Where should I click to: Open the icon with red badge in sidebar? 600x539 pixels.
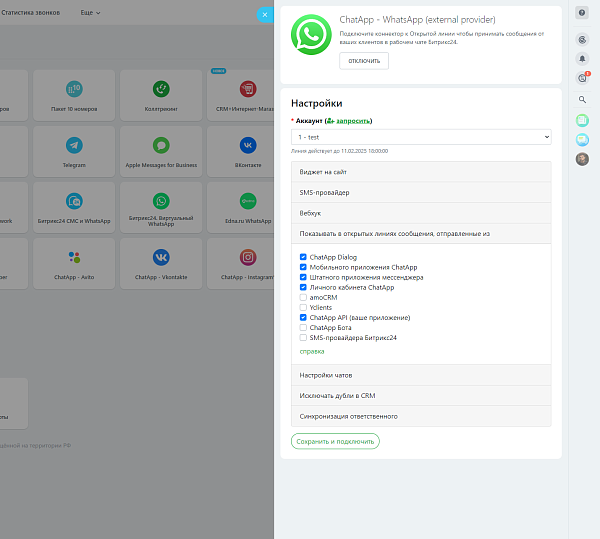582,78
